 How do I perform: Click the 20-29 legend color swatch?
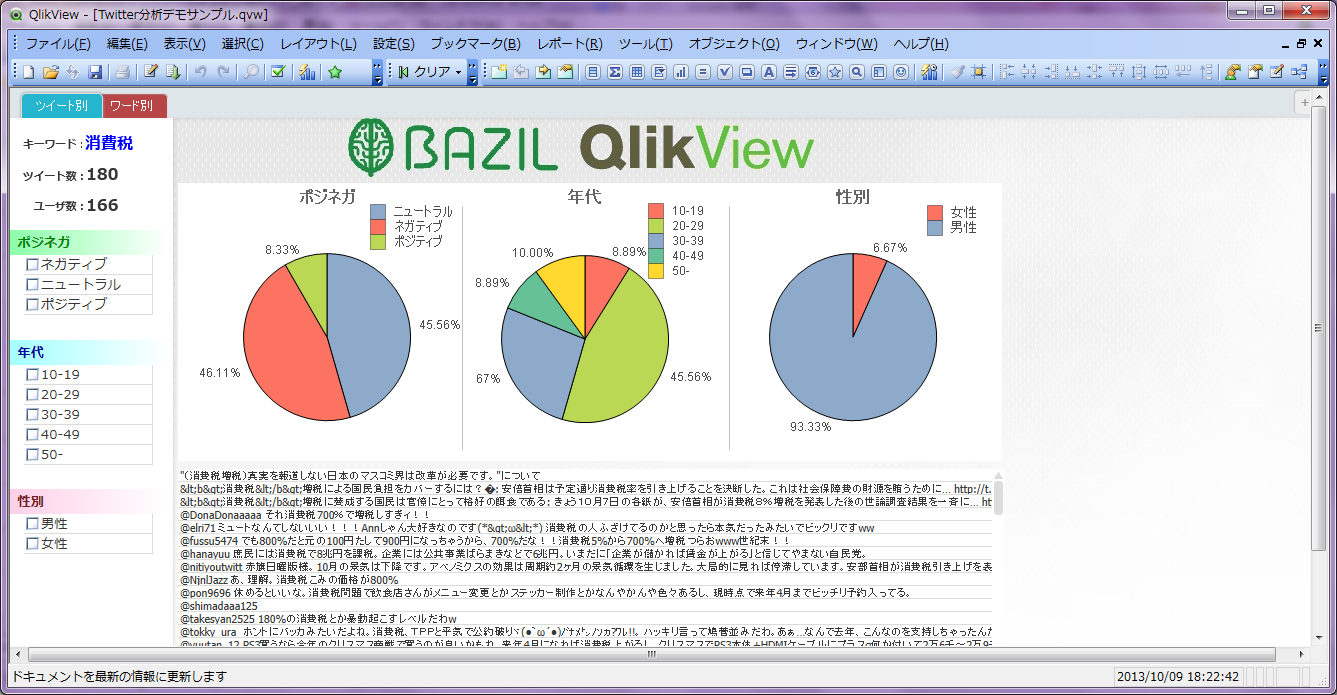point(656,226)
